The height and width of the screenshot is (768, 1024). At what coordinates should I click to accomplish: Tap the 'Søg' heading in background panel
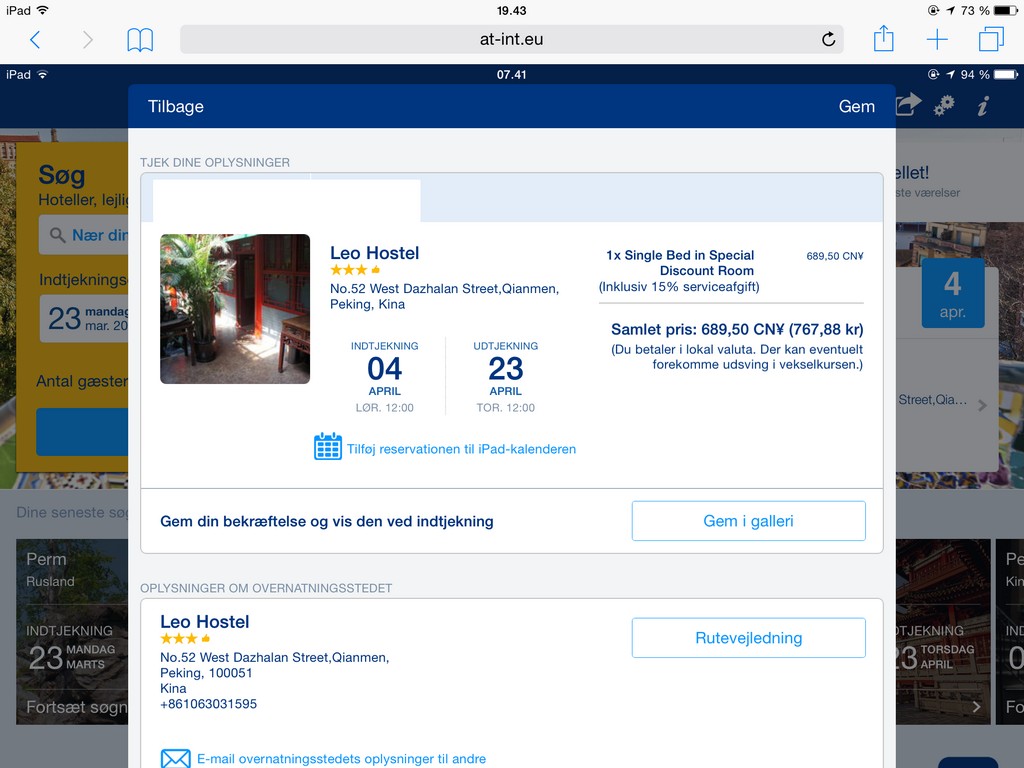(61, 175)
